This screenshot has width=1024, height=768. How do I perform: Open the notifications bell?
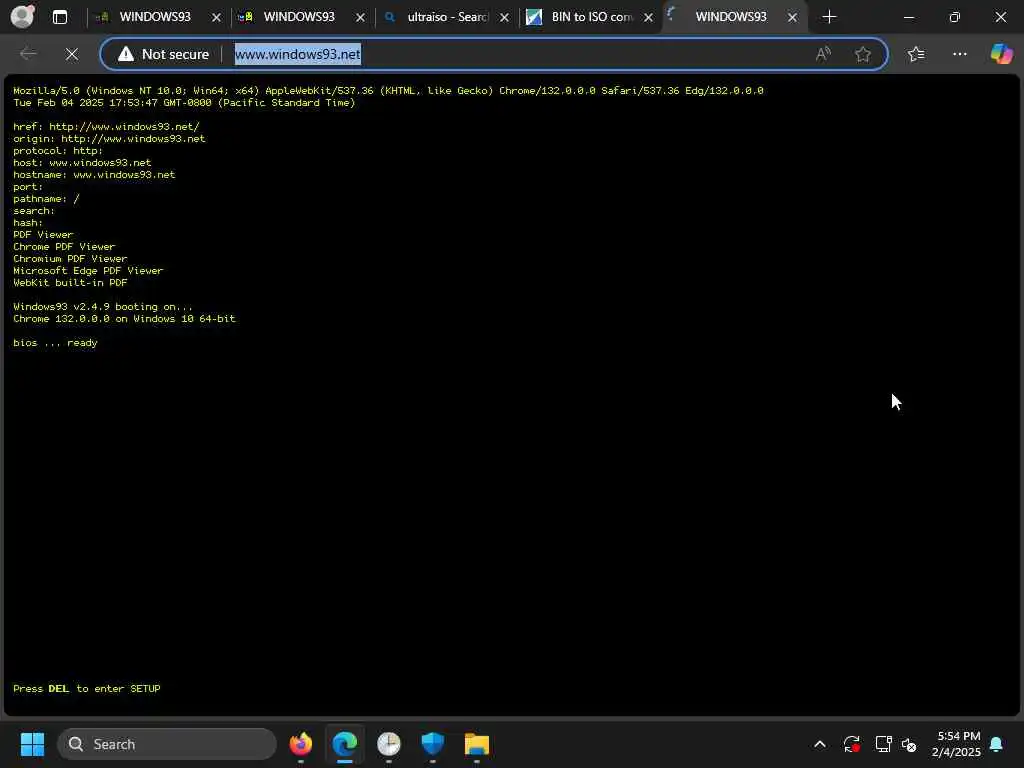997,744
